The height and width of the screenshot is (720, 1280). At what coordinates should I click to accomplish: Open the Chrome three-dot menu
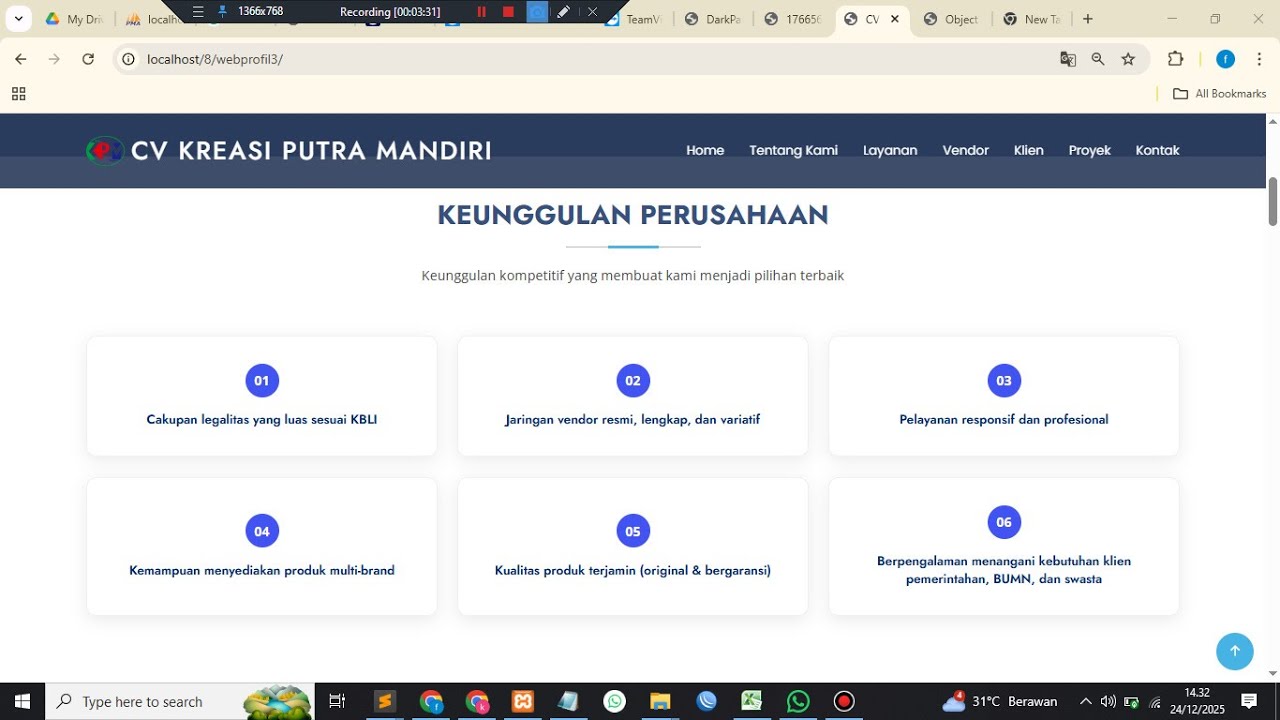click(1258, 59)
